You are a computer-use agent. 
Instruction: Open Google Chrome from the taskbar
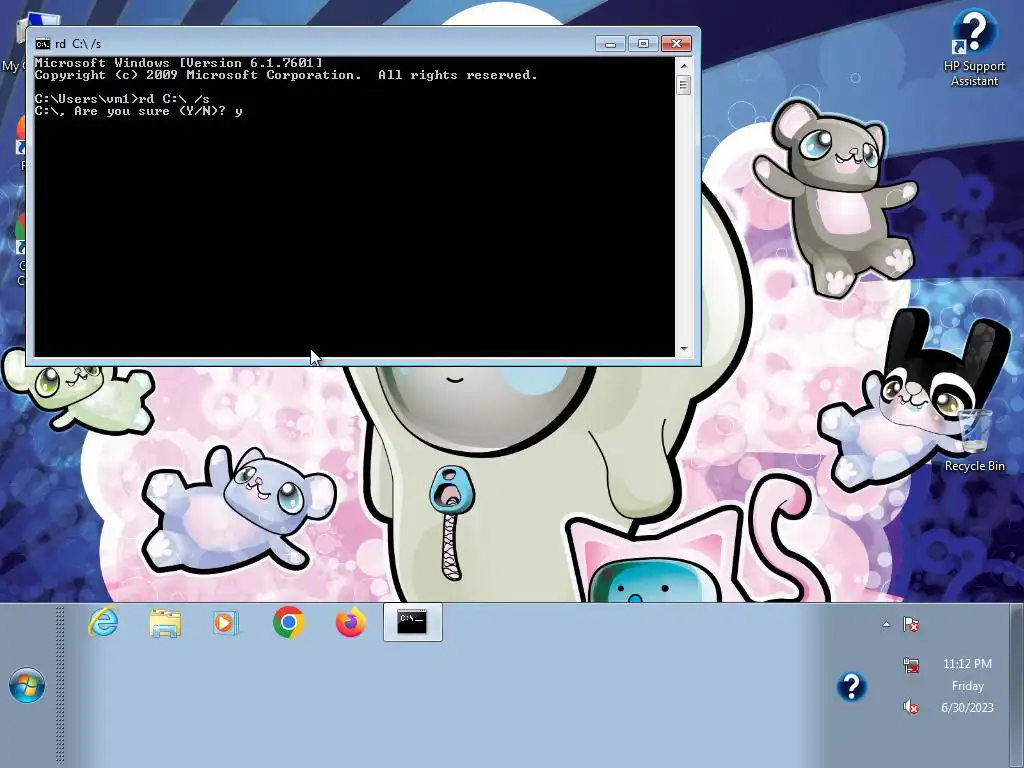288,622
